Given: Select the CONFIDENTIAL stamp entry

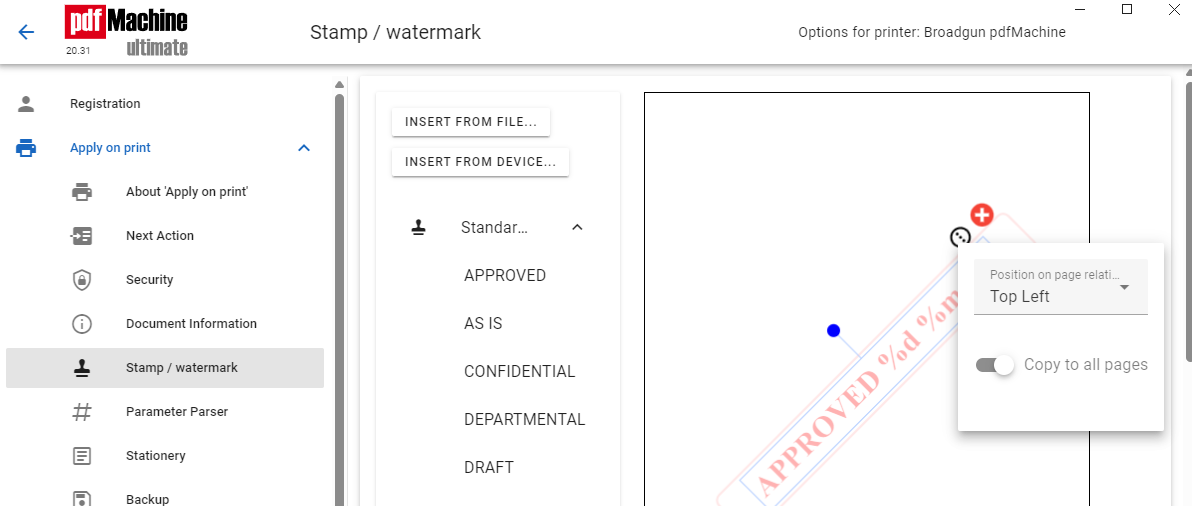Looking at the screenshot, I should [520, 372].
